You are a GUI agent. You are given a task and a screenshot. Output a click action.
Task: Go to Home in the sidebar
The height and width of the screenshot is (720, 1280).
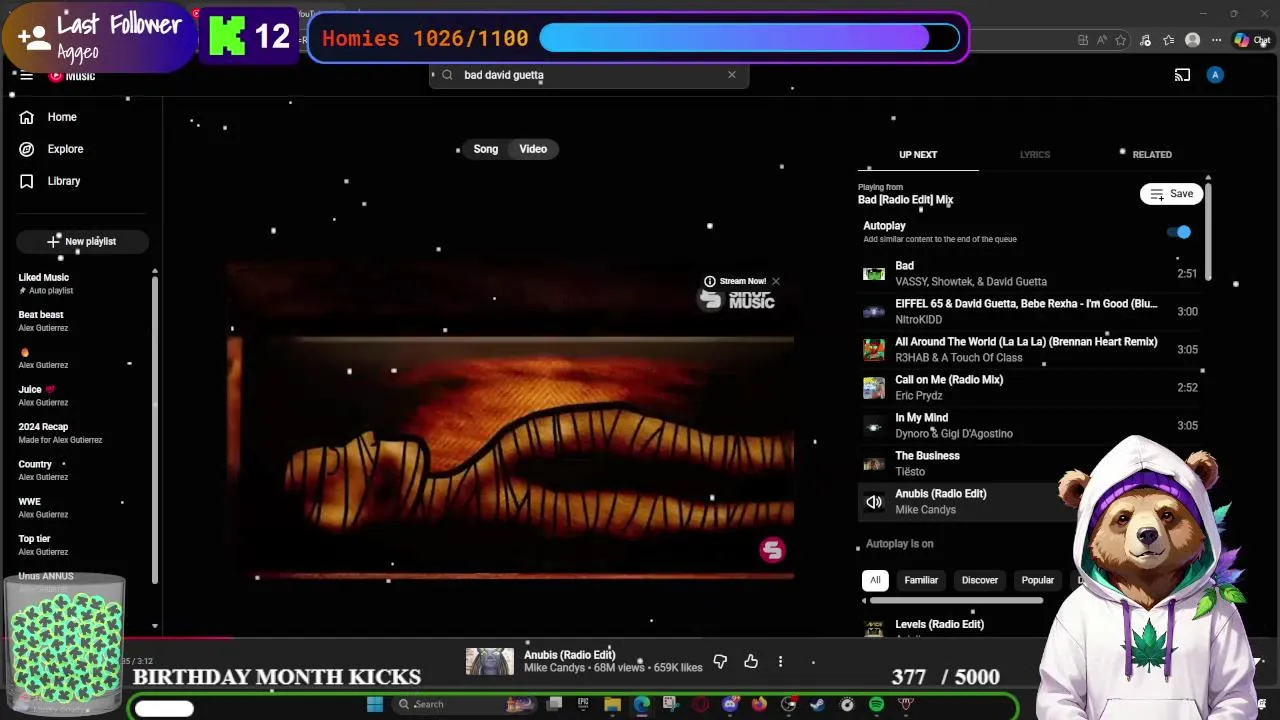48,117
